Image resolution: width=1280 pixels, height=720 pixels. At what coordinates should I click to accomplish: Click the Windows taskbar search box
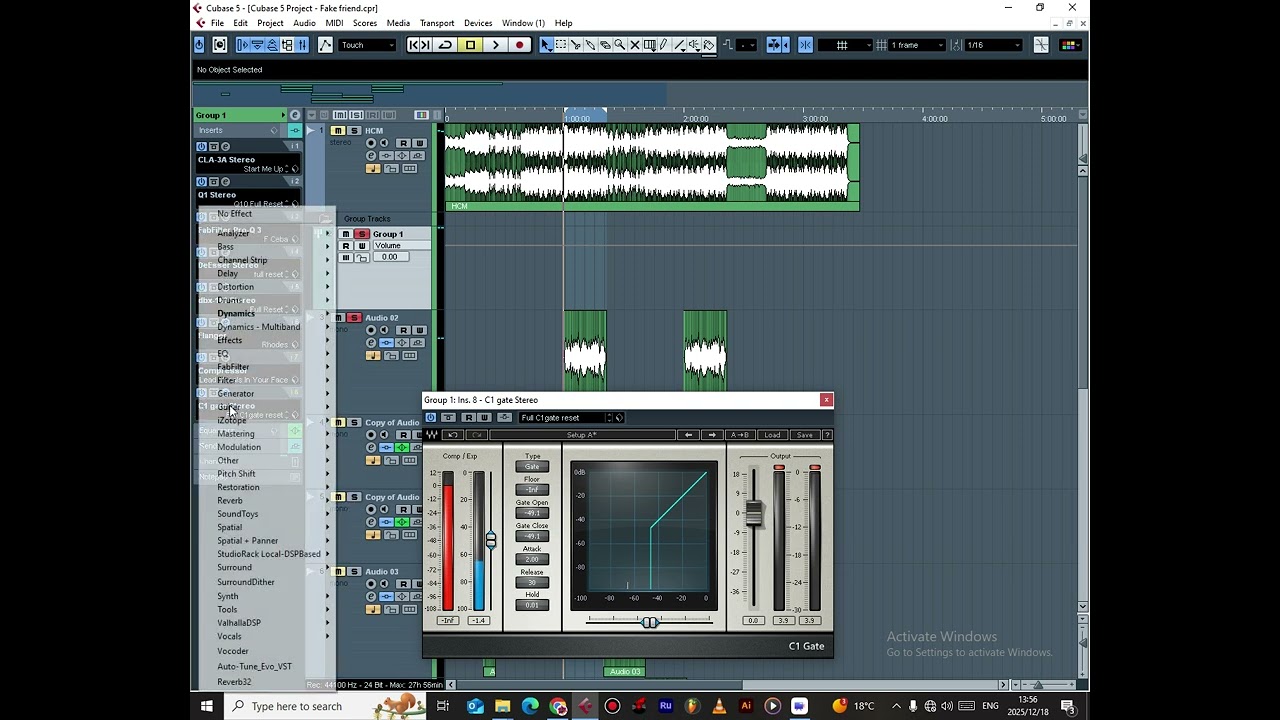click(325, 706)
